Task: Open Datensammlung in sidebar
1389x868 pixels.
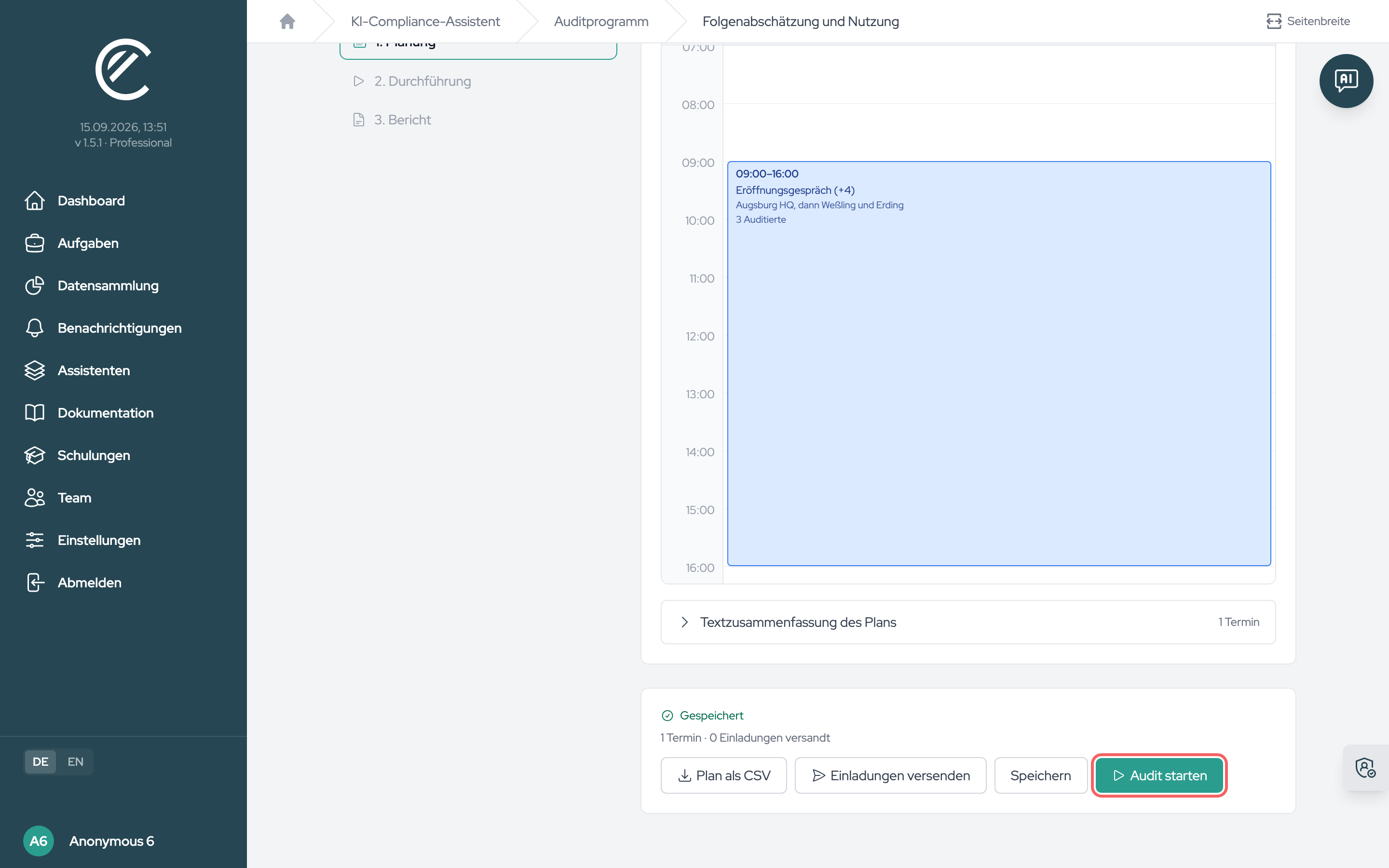Action: 108,285
